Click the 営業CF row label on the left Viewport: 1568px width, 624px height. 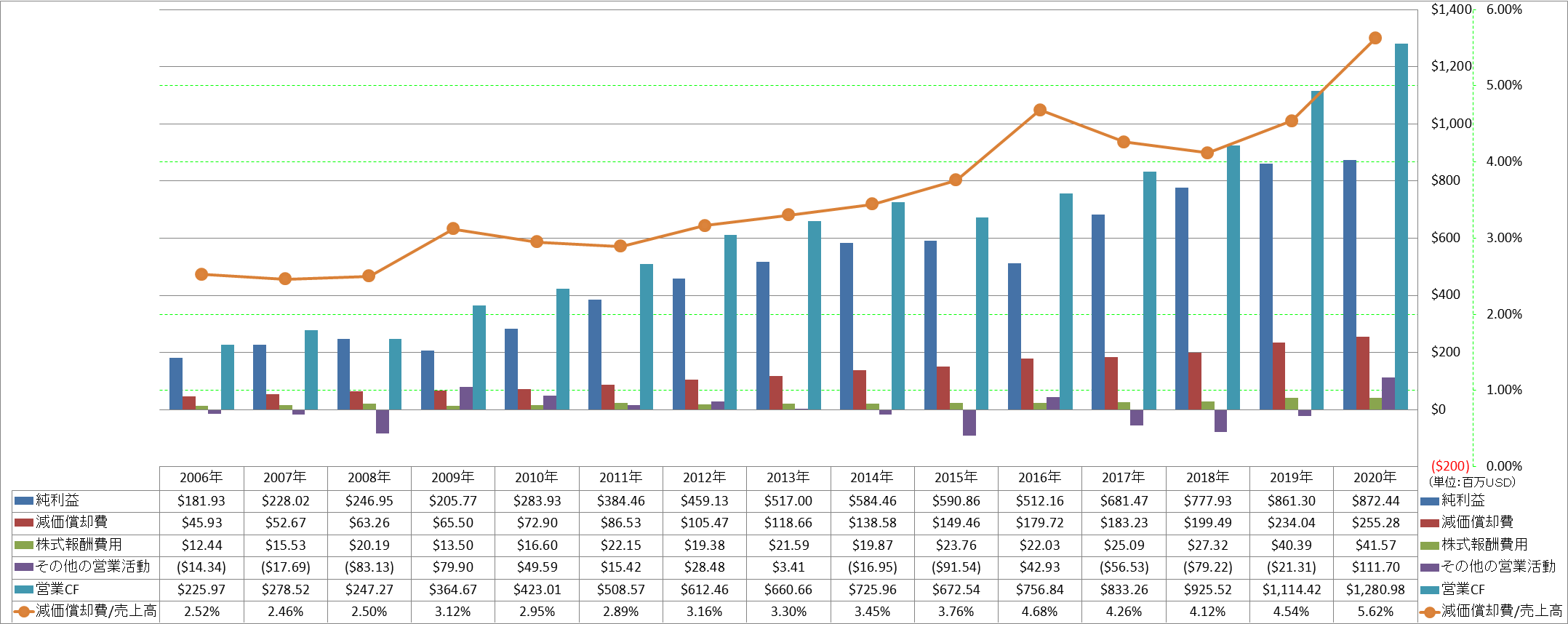coord(57,589)
